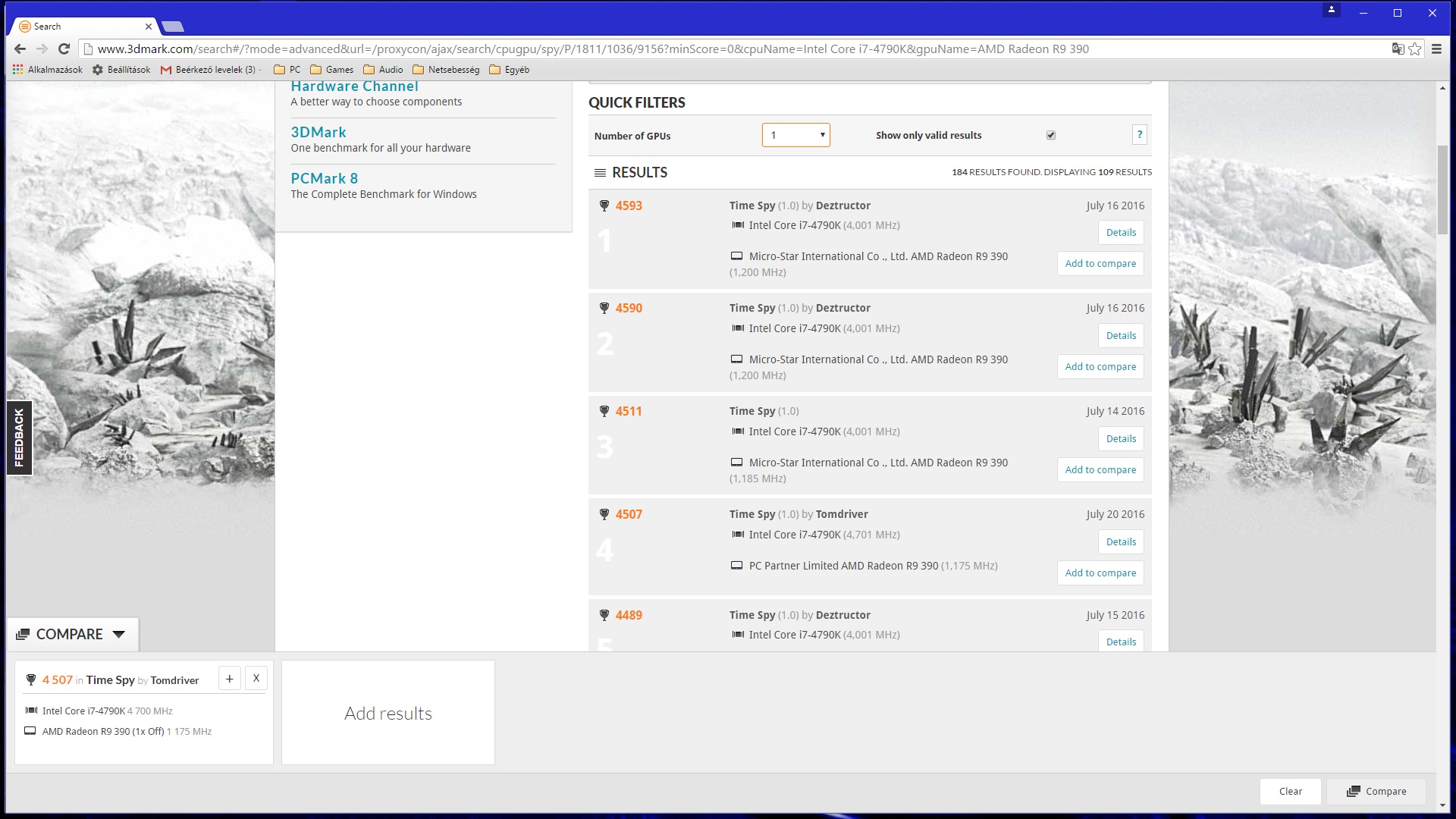Click the browser forward arrow
This screenshot has height=819, width=1456.
click(x=42, y=49)
